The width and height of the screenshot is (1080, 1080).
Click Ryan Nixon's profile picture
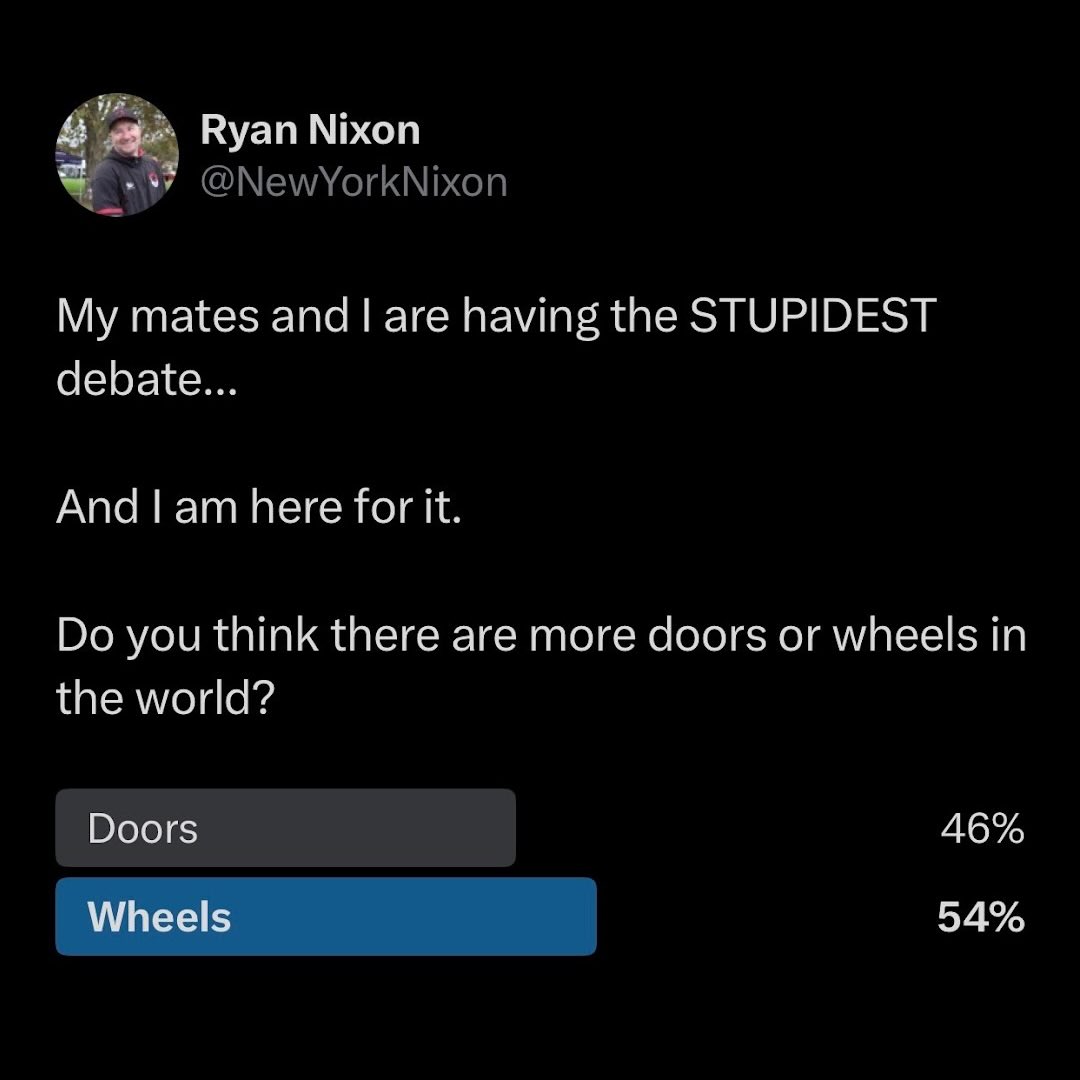click(x=115, y=155)
